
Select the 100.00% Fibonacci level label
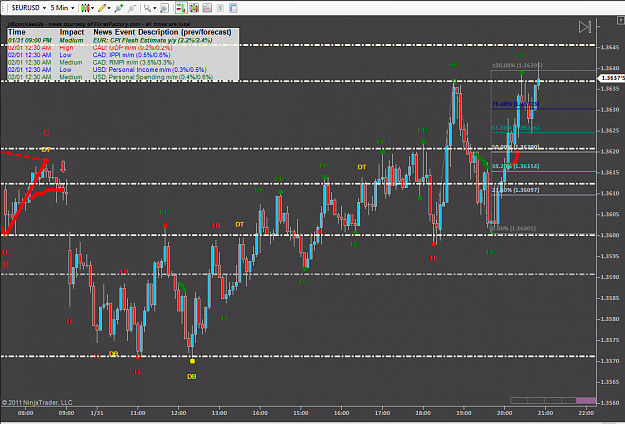point(517,65)
